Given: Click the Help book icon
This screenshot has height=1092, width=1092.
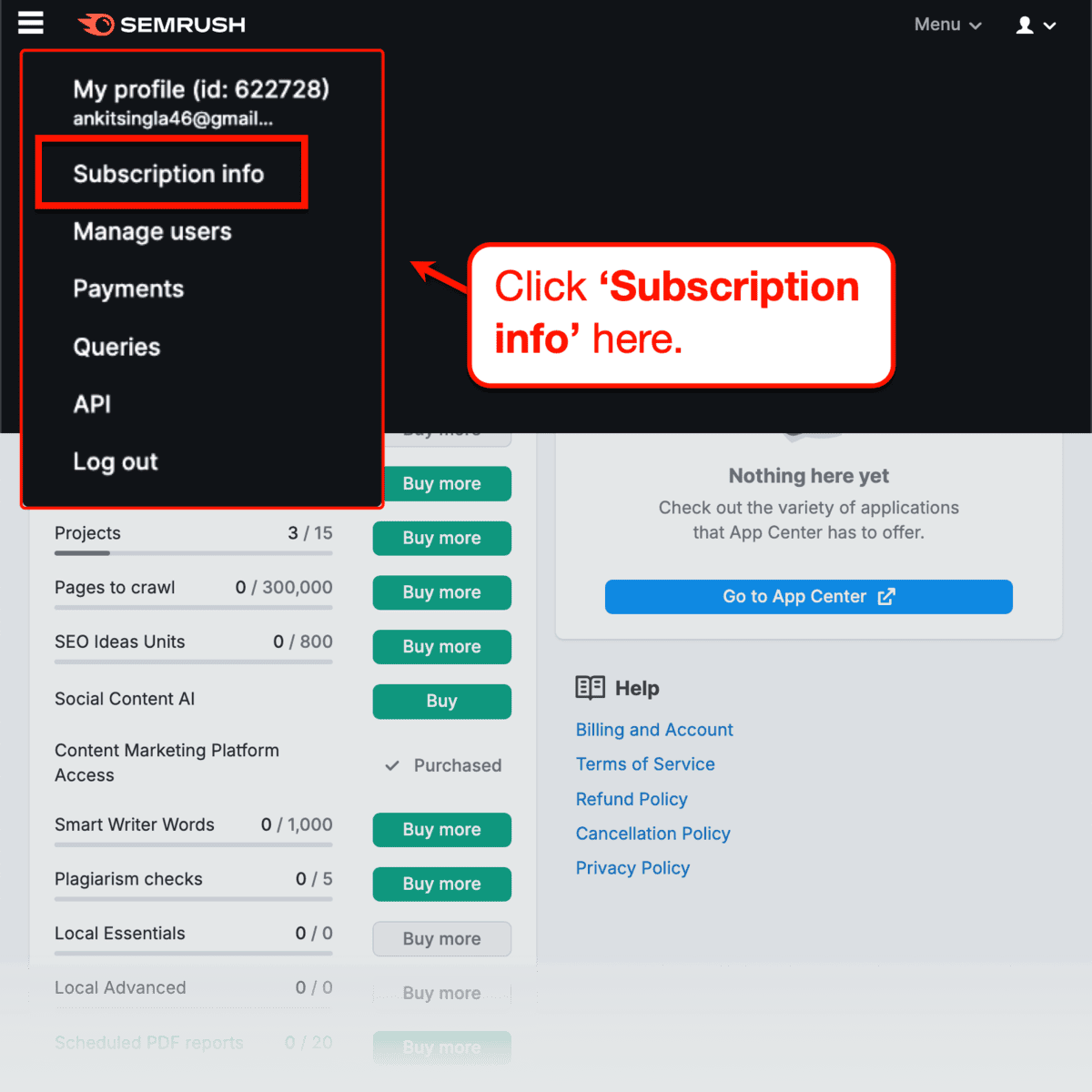Looking at the screenshot, I should click(590, 688).
